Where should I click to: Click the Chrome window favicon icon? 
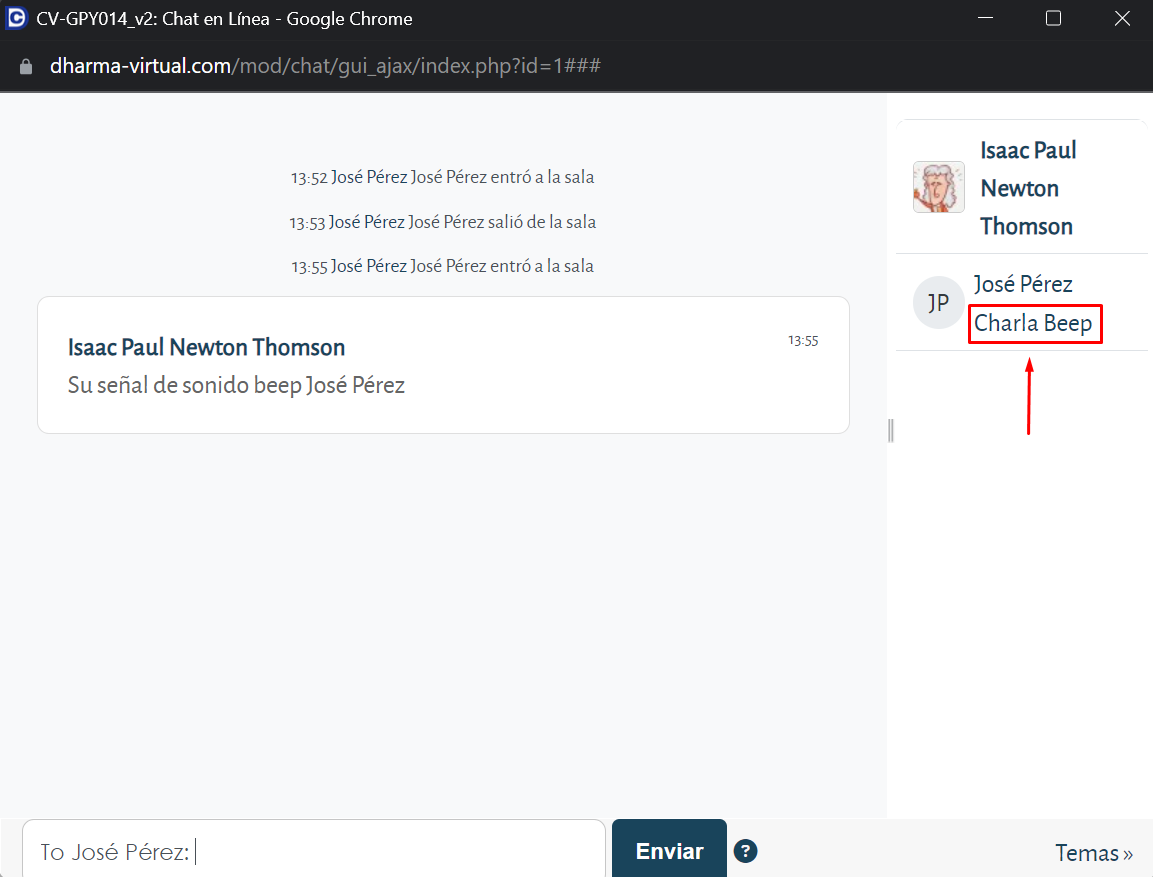point(16,19)
